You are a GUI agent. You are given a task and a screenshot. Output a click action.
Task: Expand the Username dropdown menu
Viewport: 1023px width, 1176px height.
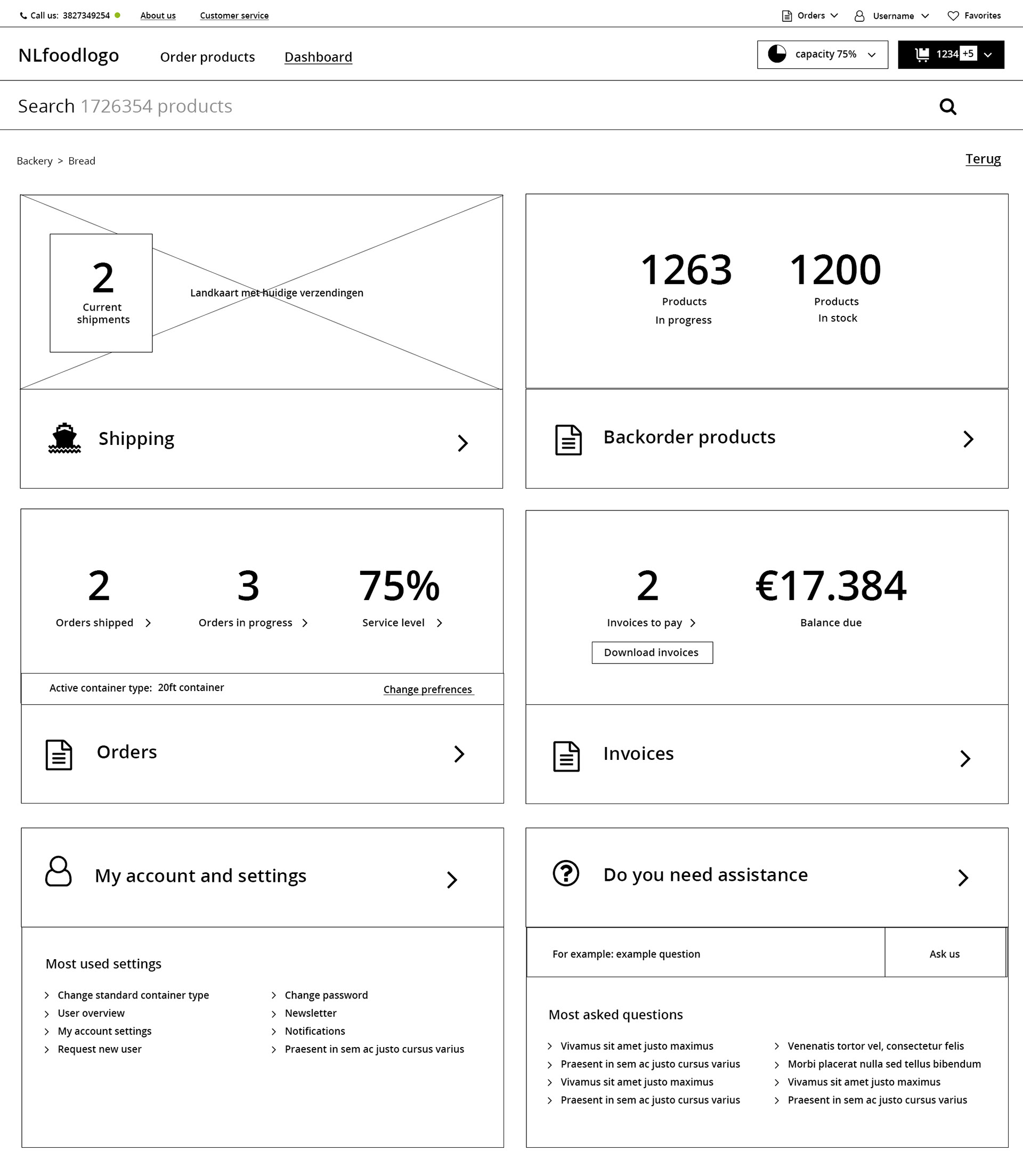[x=924, y=16]
